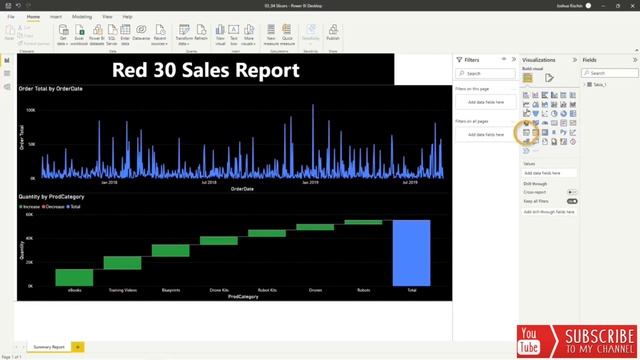The height and width of the screenshot is (360, 640).
Task: Choose the Treemap visual
Action: (573, 114)
